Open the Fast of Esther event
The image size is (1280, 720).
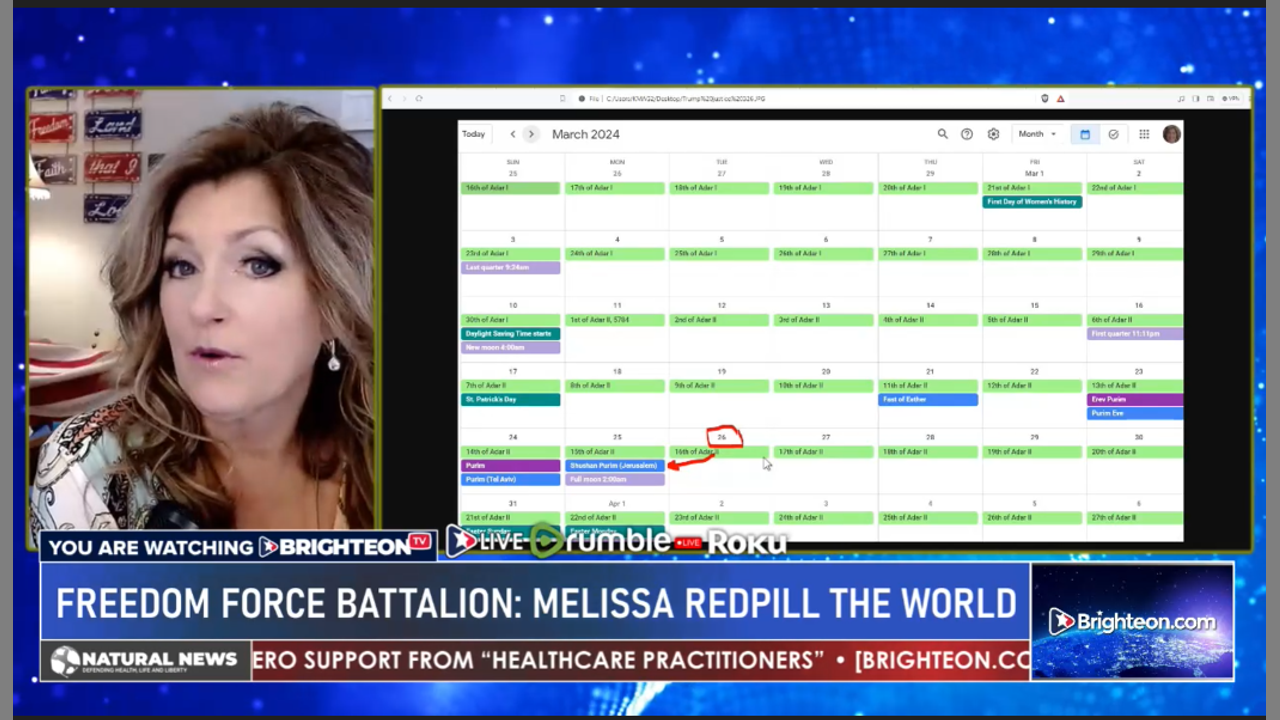(928, 400)
